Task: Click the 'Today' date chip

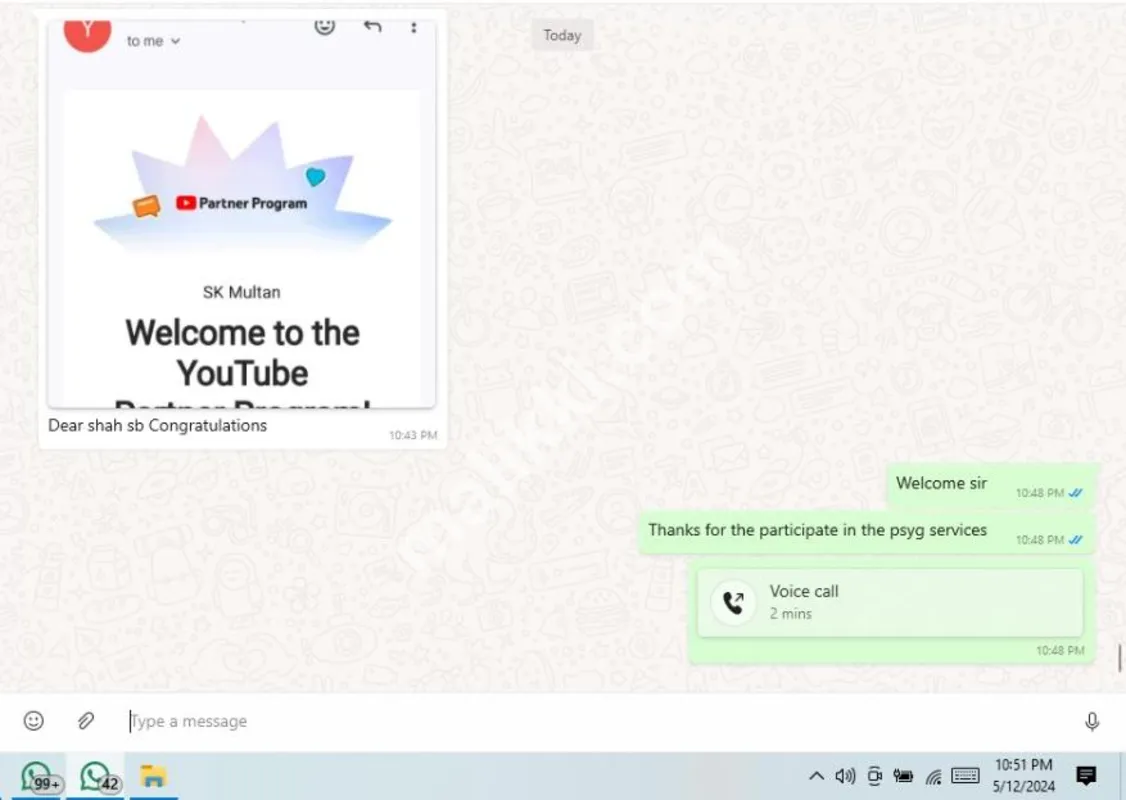Action: 562,34
